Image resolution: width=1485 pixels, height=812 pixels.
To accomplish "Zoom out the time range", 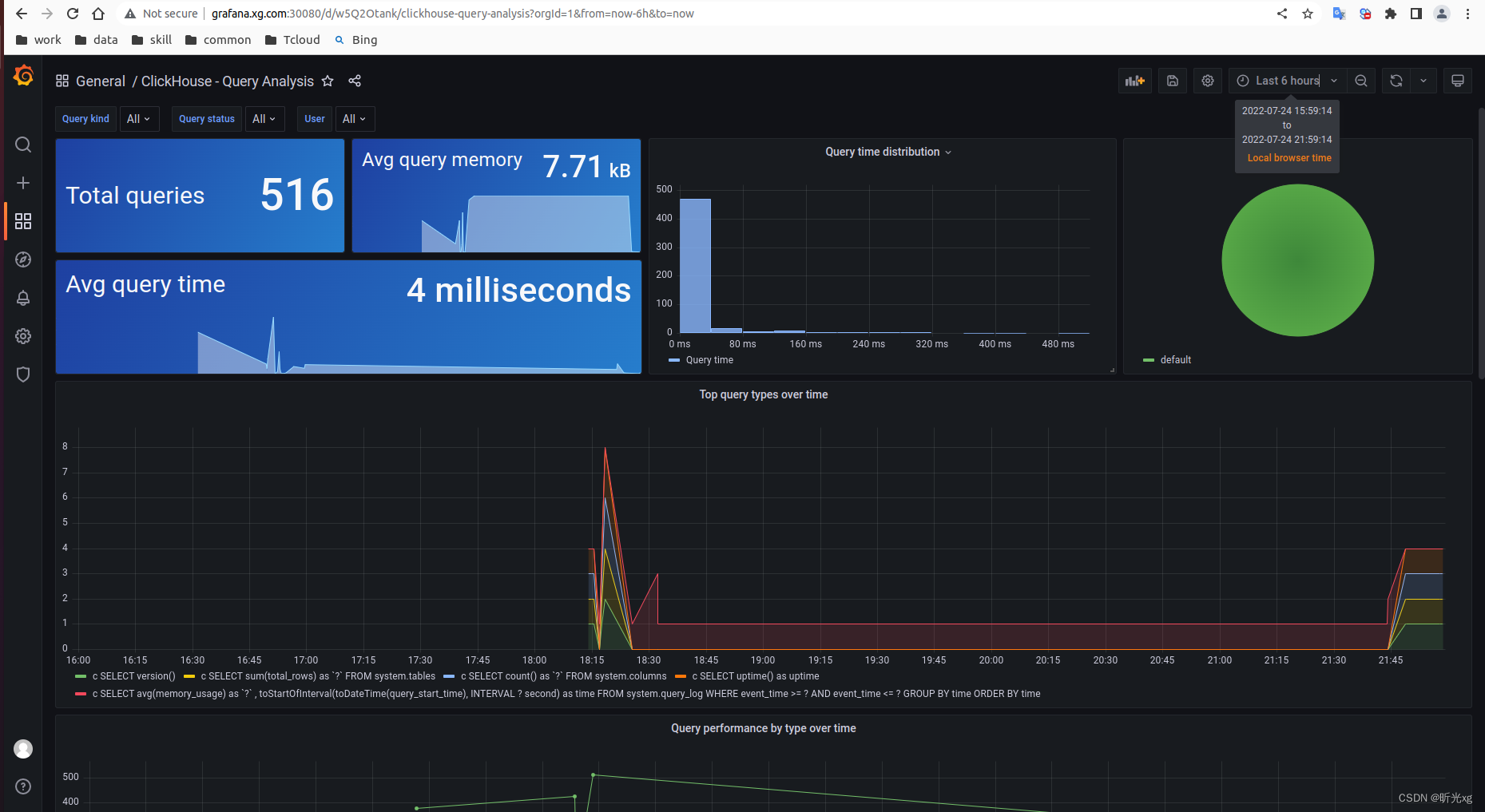I will click(1361, 81).
